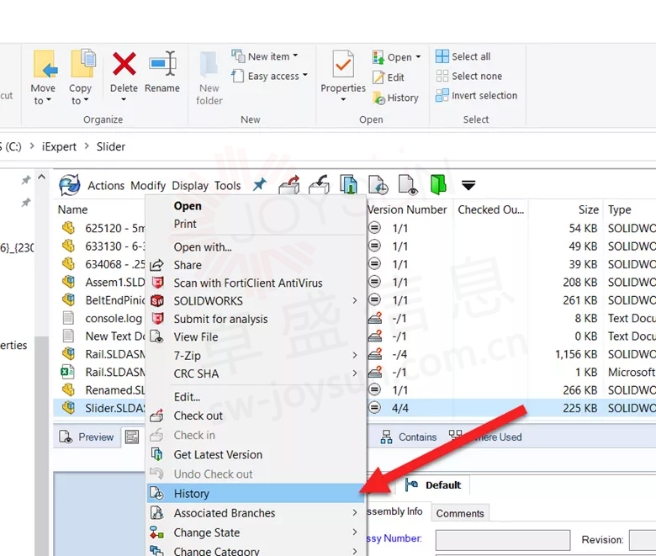Switch to the Comments tab
Image resolution: width=656 pixels, height=556 pixels.
[460, 513]
